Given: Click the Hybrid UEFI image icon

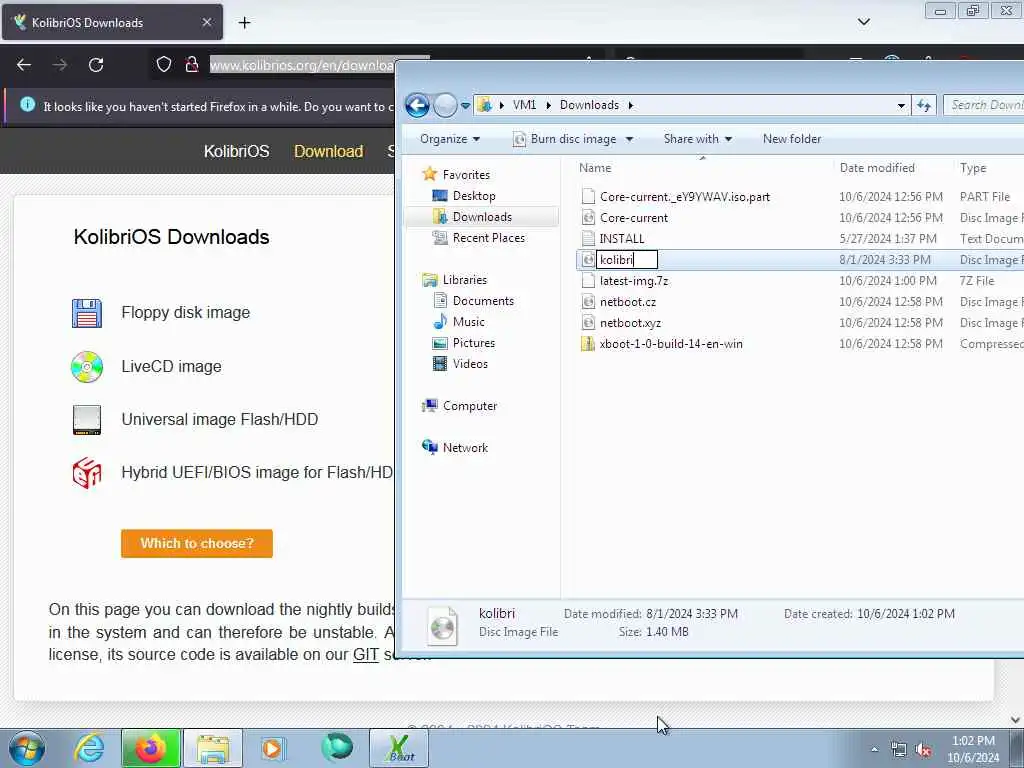Looking at the screenshot, I should coord(87,473).
